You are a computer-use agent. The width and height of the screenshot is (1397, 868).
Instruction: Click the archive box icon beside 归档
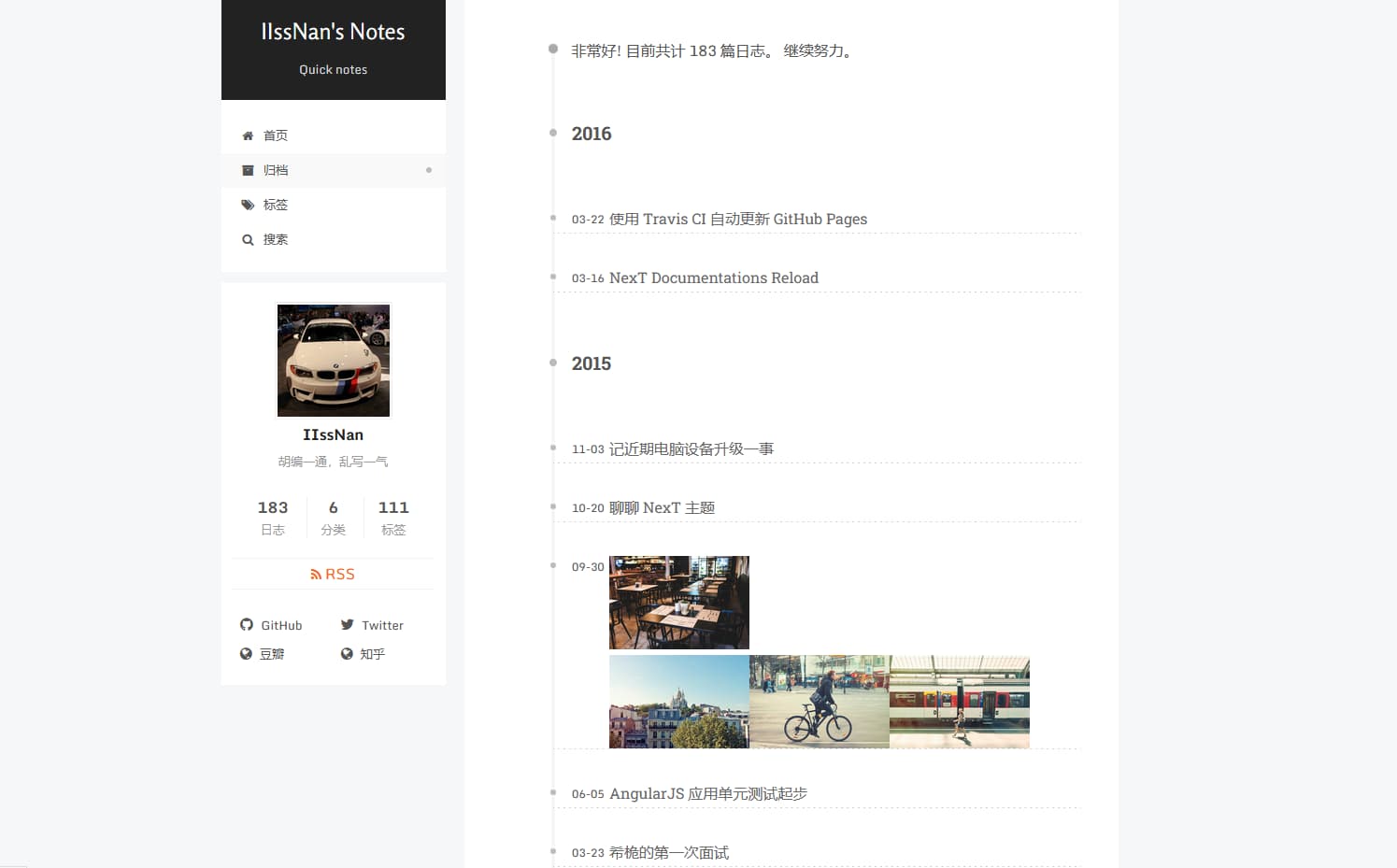[x=248, y=169]
